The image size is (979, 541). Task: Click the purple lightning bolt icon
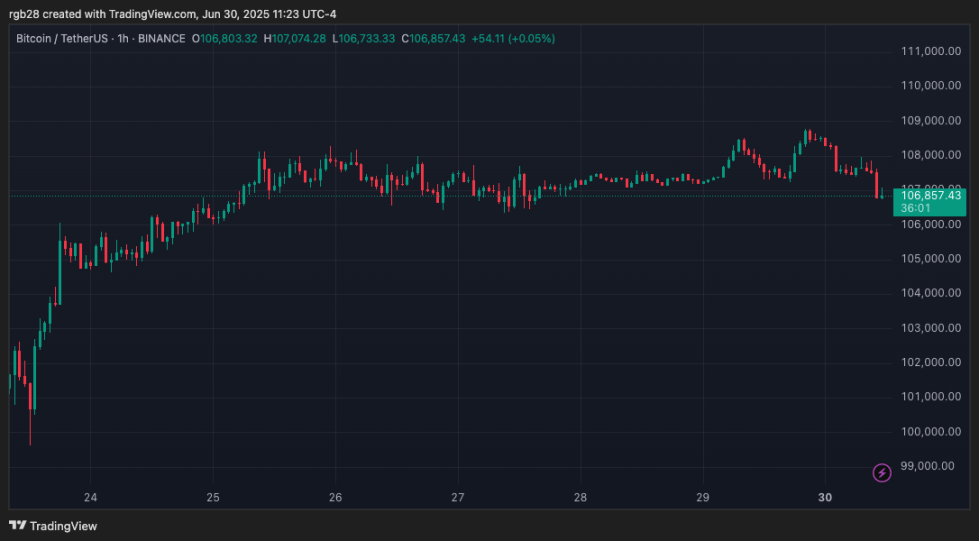[882, 472]
